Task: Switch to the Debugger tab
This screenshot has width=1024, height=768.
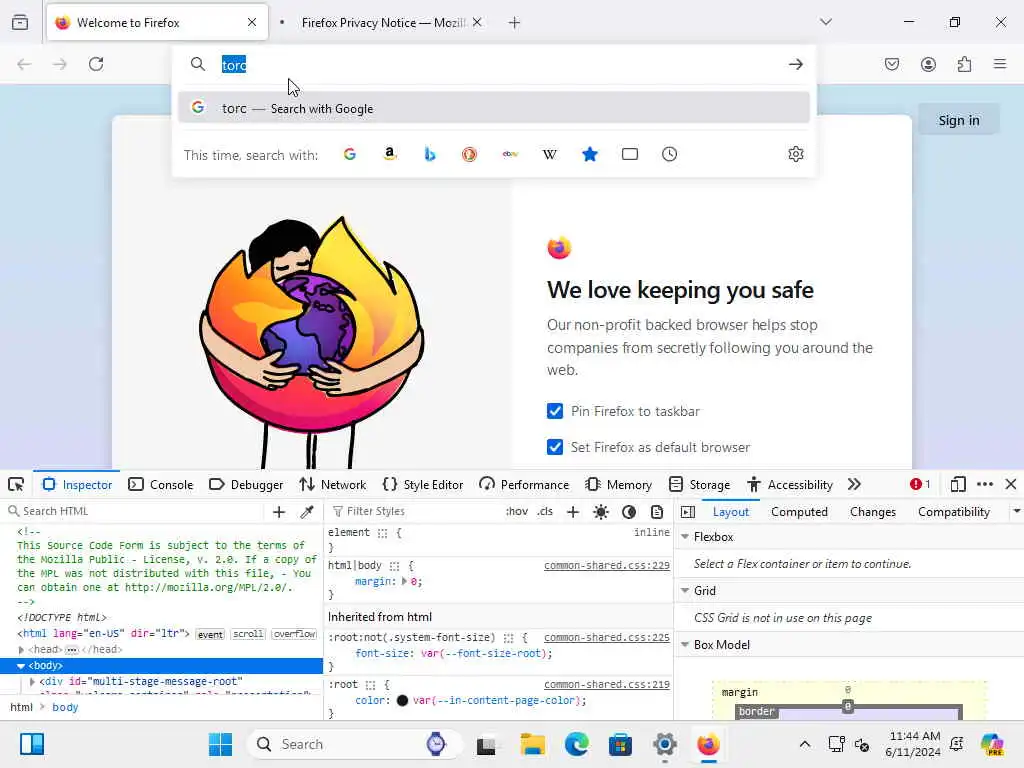Action: [246, 485]
